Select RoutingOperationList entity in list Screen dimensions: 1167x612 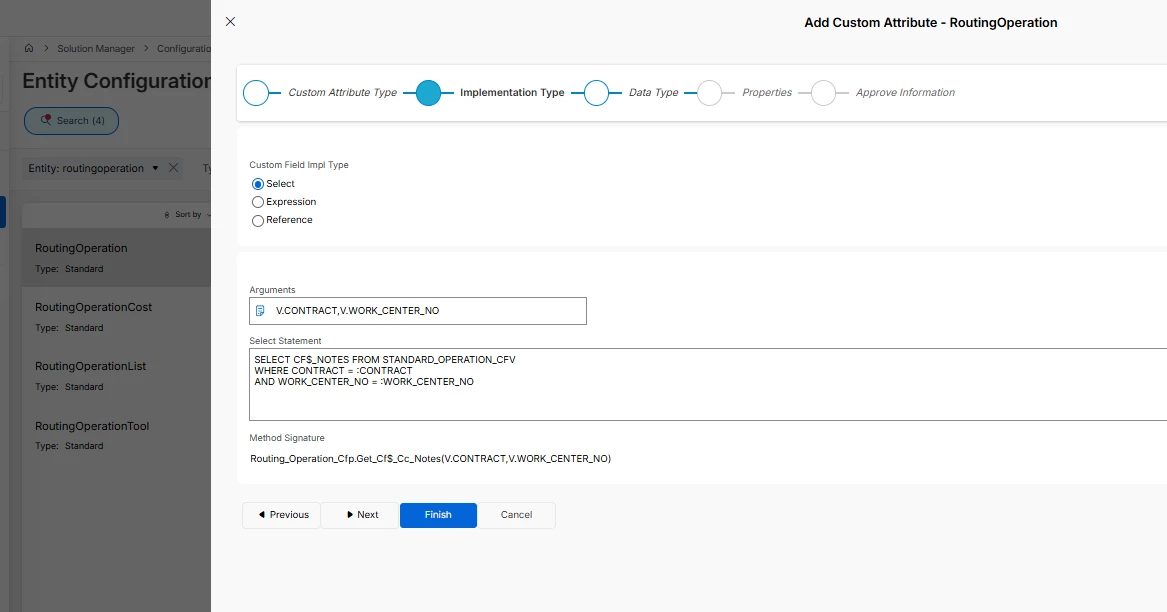(117, 376)
